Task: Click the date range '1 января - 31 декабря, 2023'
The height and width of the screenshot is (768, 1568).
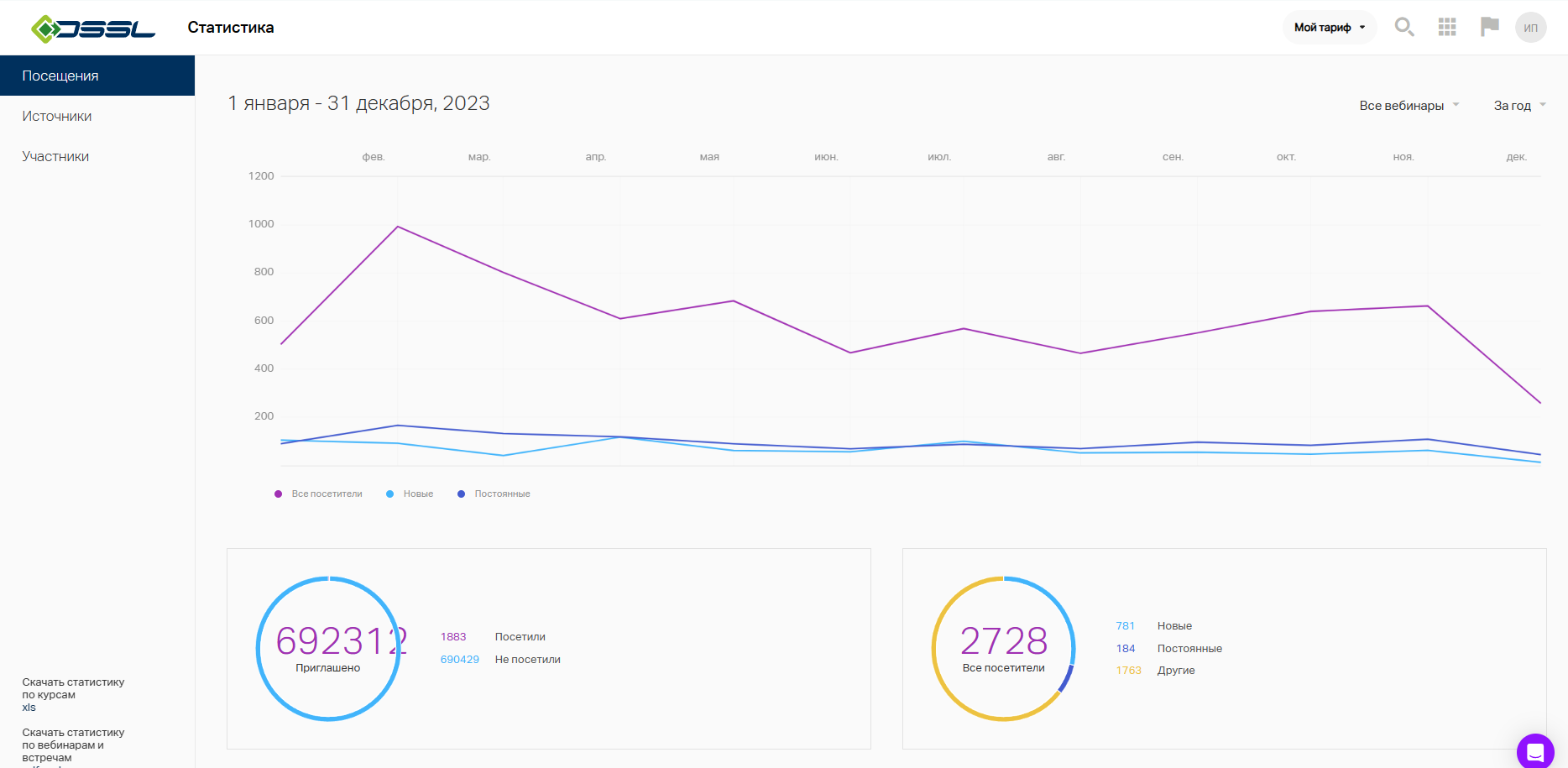Action: (358, 103)
